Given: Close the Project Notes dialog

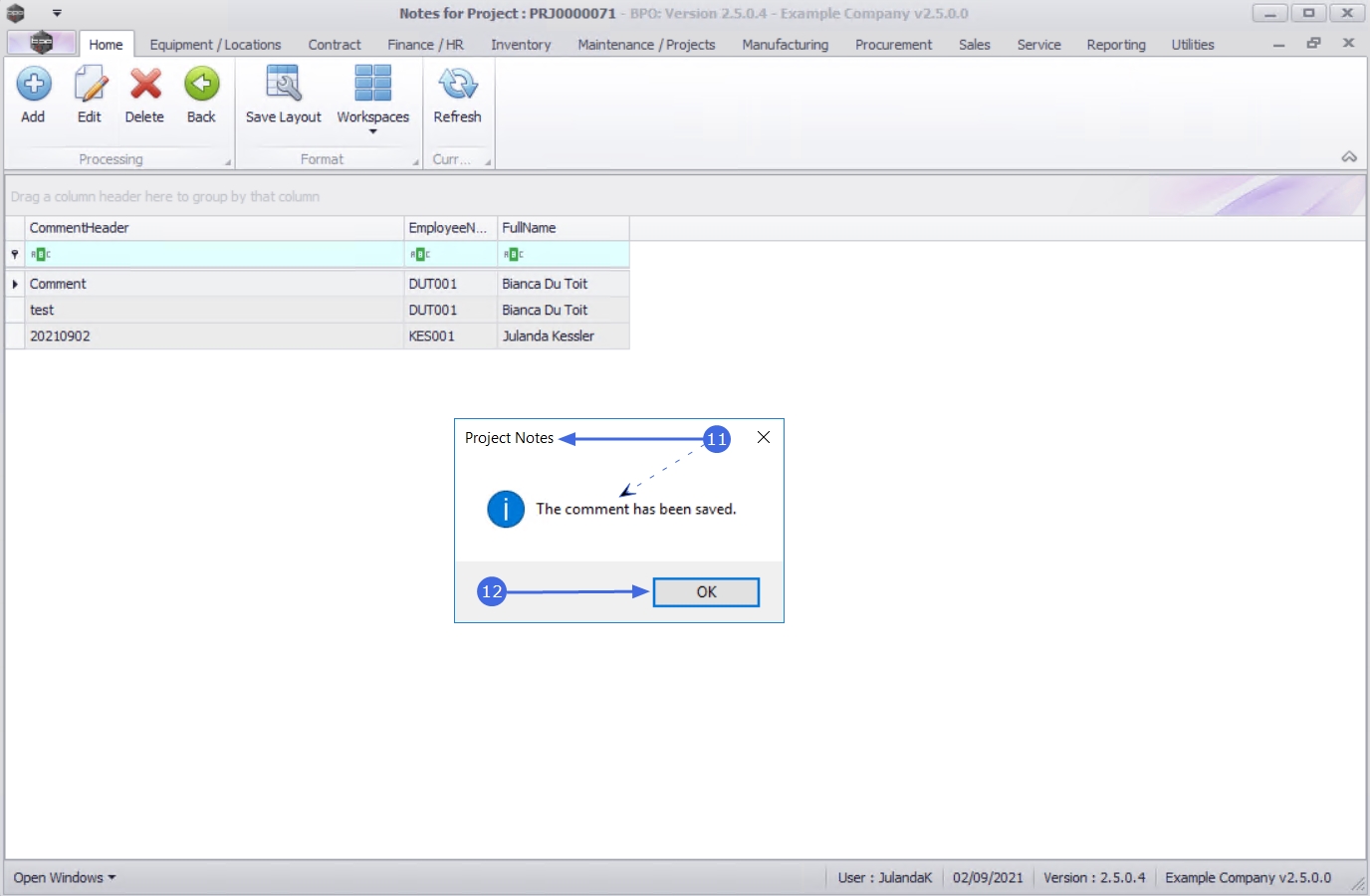Looking at the screenshot, I should (x=764, y=437).
